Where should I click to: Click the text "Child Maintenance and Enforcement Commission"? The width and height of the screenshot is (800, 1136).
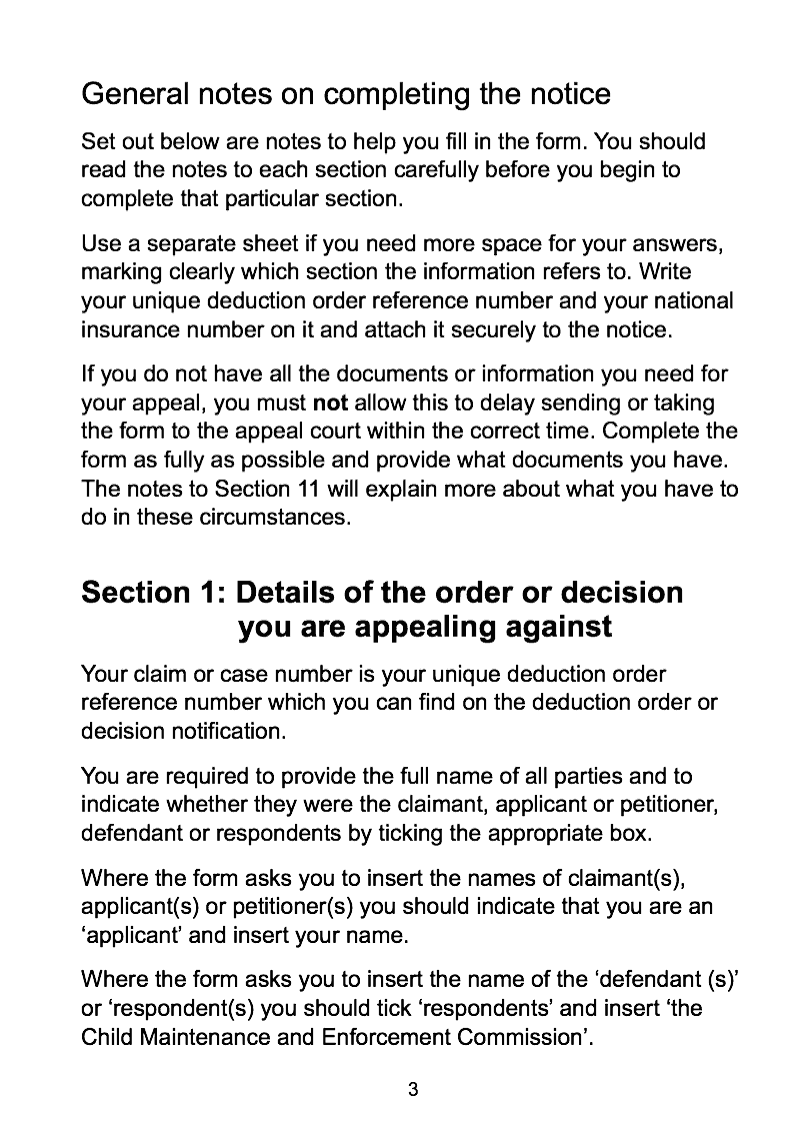(335, 1036)
